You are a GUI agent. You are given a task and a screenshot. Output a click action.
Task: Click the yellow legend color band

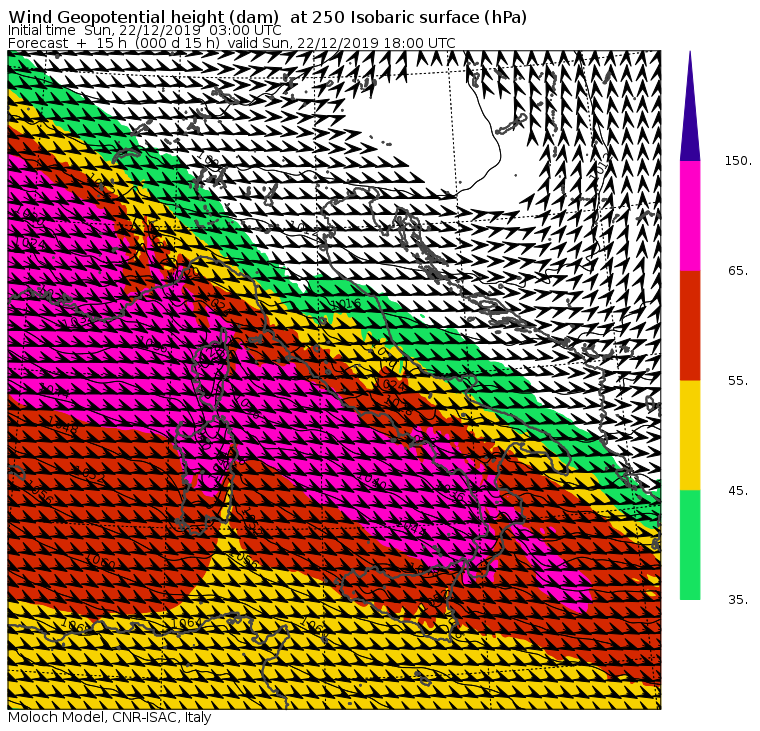coord(690,435)
